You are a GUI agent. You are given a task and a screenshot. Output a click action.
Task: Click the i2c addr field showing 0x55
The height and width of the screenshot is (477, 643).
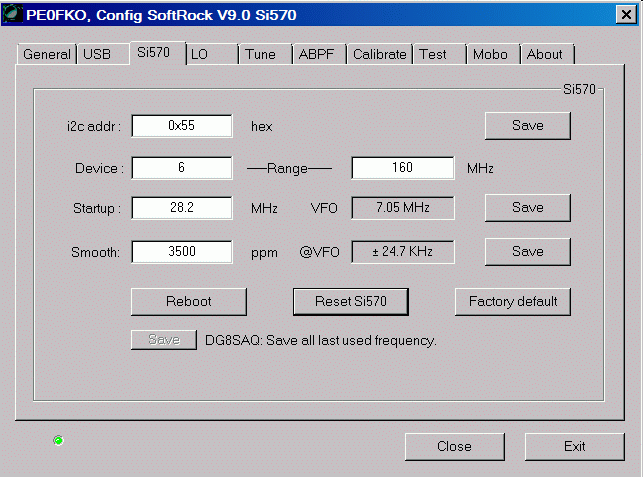[182, 126]
